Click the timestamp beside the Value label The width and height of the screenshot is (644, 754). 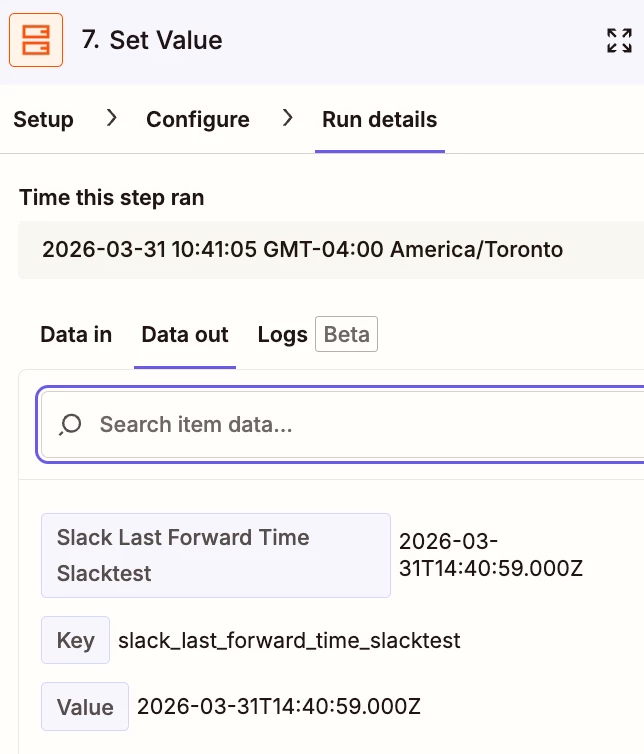tap(279, 707)
